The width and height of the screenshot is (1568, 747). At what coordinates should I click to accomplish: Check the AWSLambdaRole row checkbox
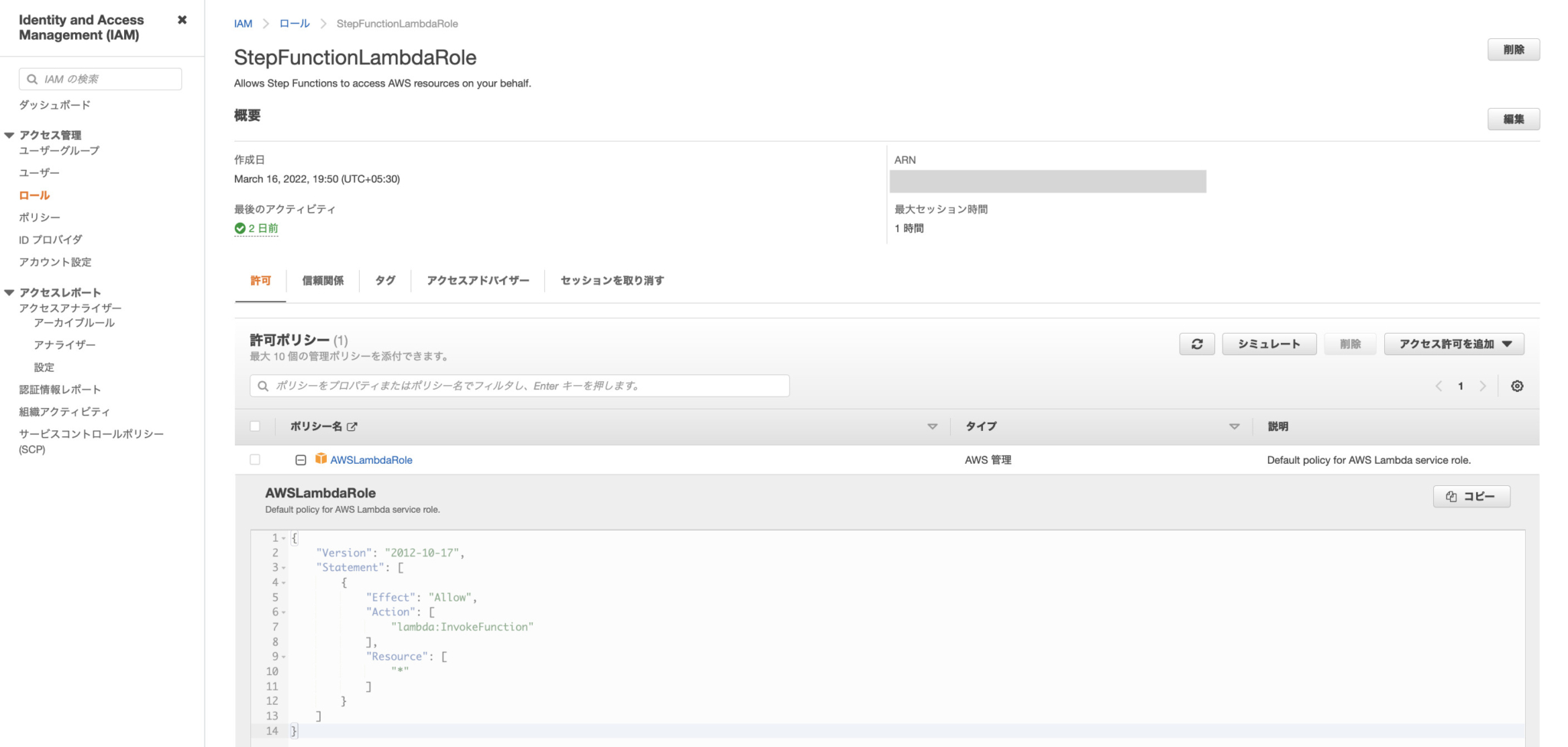point(255,459)
